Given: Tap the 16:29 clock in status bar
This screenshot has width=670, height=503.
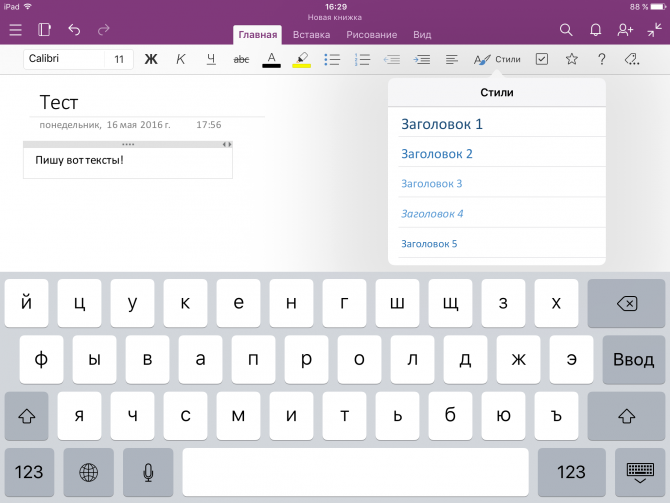Looking at the screenshot, I should (335, 7).
